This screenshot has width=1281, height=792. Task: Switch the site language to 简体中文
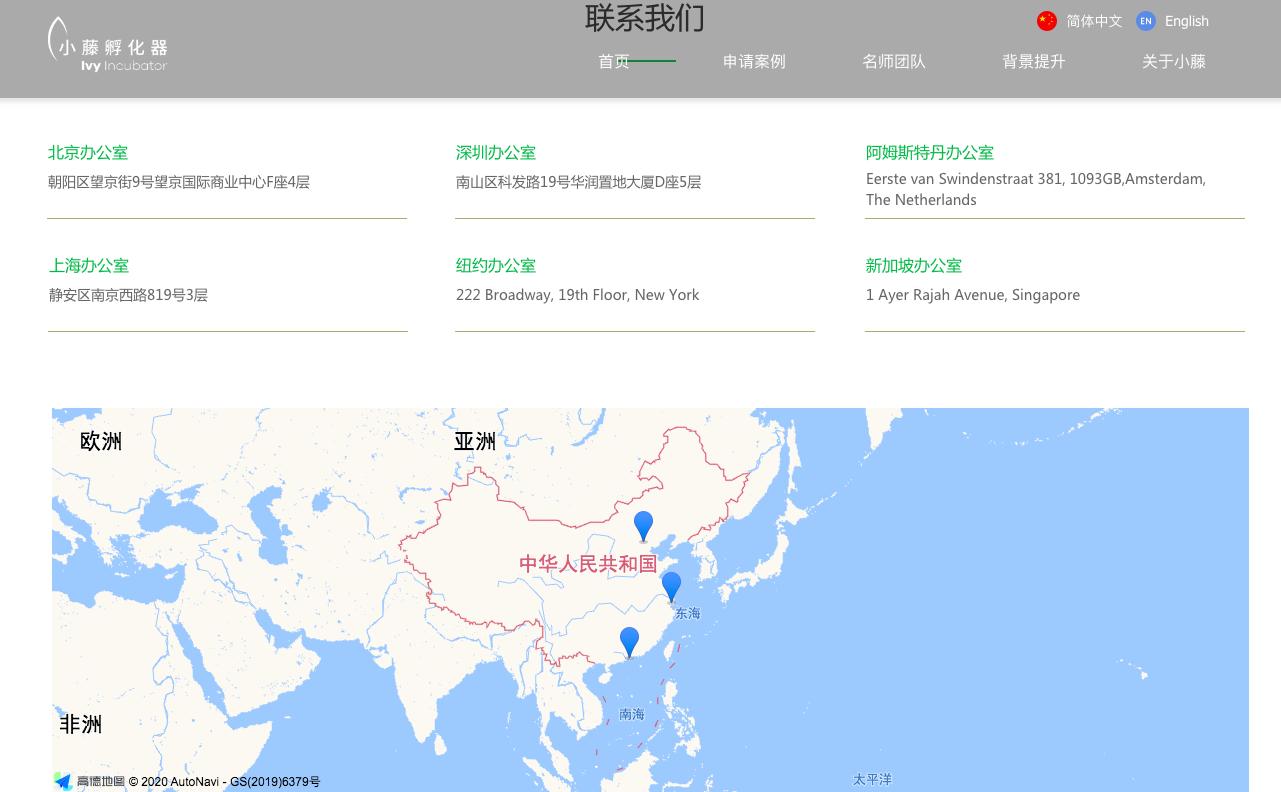pyautogui.click(x=1094, y=21)
